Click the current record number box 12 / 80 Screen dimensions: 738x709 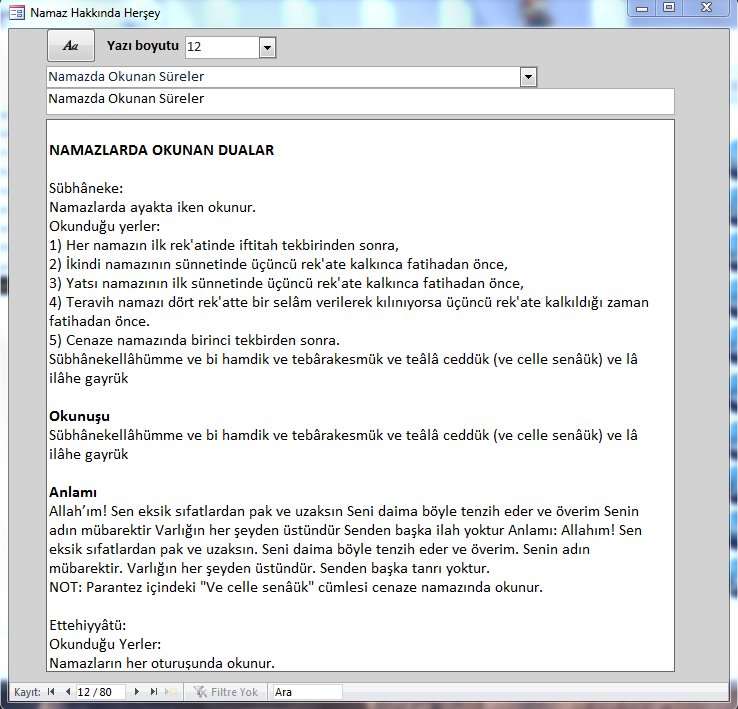click(100, 692)
